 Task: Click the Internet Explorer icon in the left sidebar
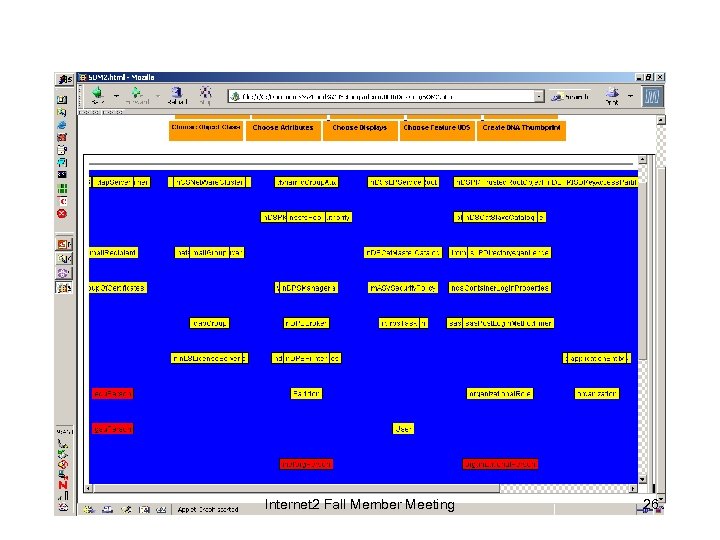coord(62,125)
